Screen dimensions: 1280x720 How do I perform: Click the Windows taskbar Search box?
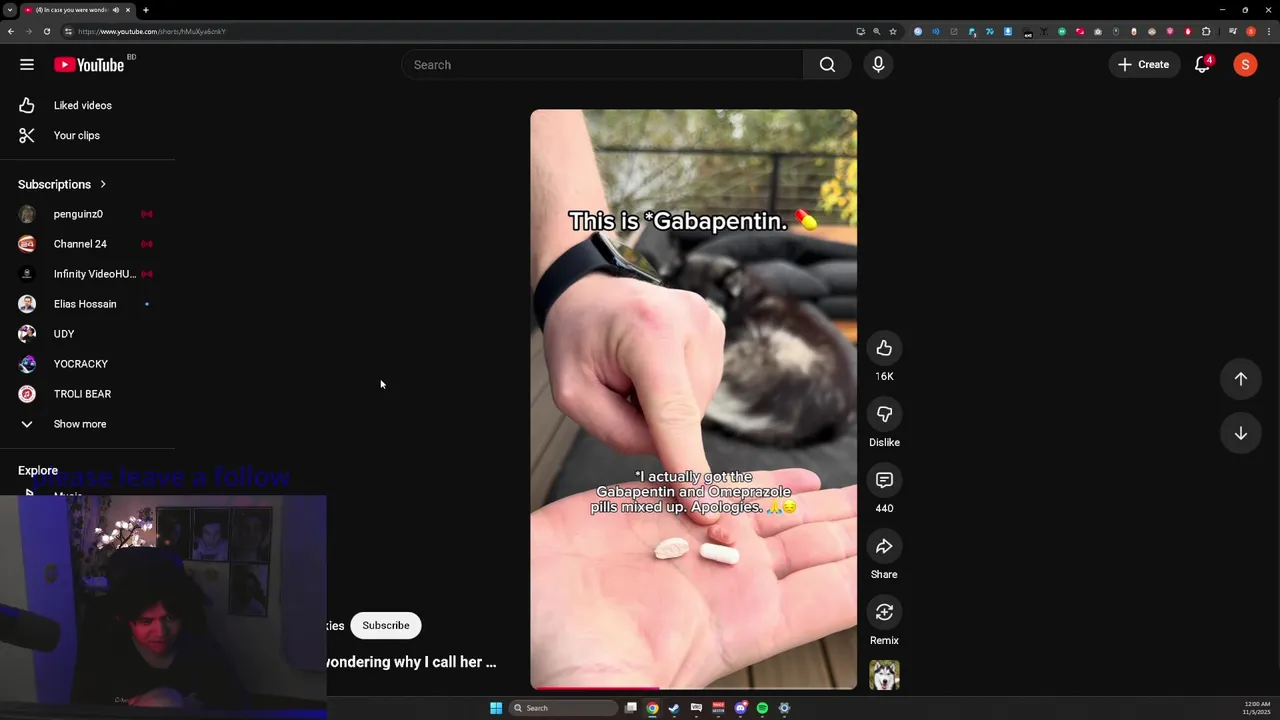(x=563, y=708)
